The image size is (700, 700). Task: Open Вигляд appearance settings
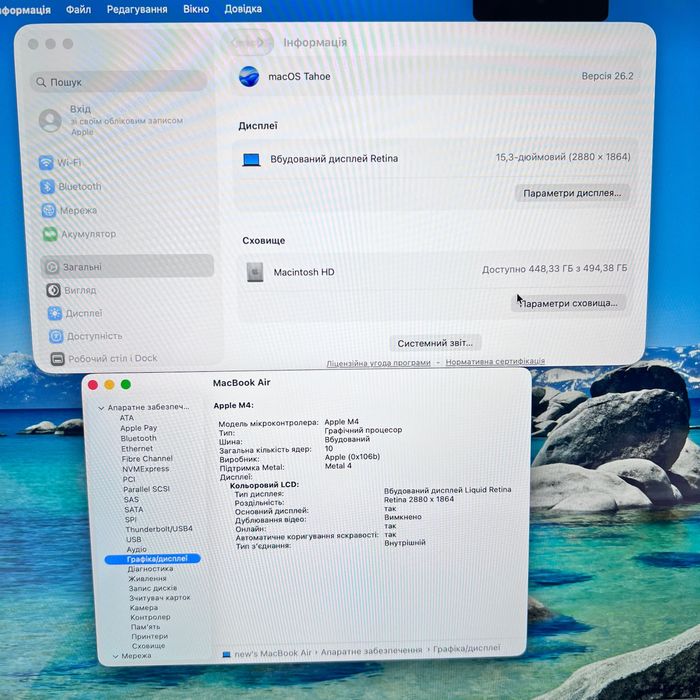[71, 290]
